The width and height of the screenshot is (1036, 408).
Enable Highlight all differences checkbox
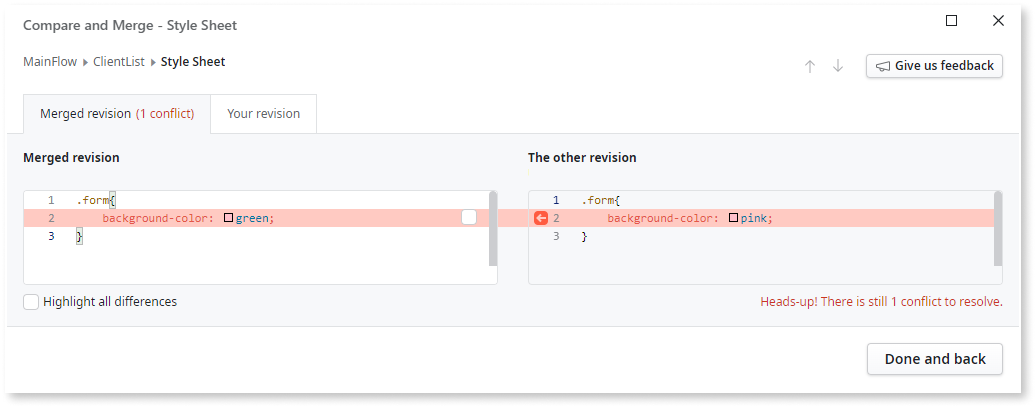(x=32, y=301)
